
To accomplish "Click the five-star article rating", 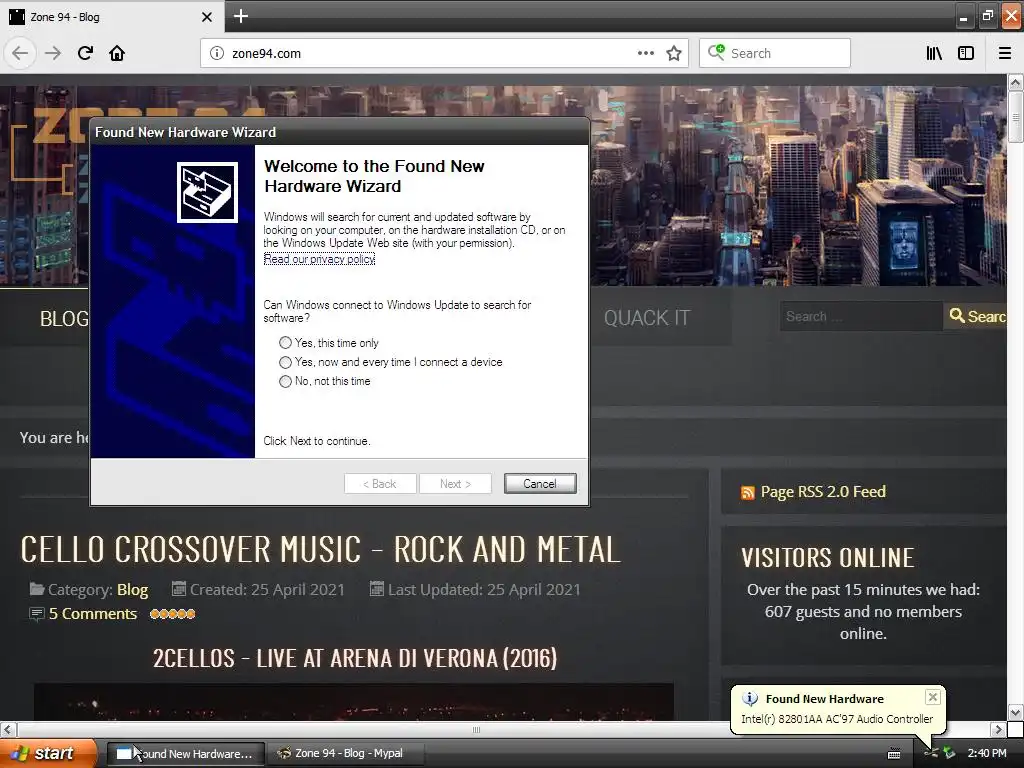I will coord(172,614).
